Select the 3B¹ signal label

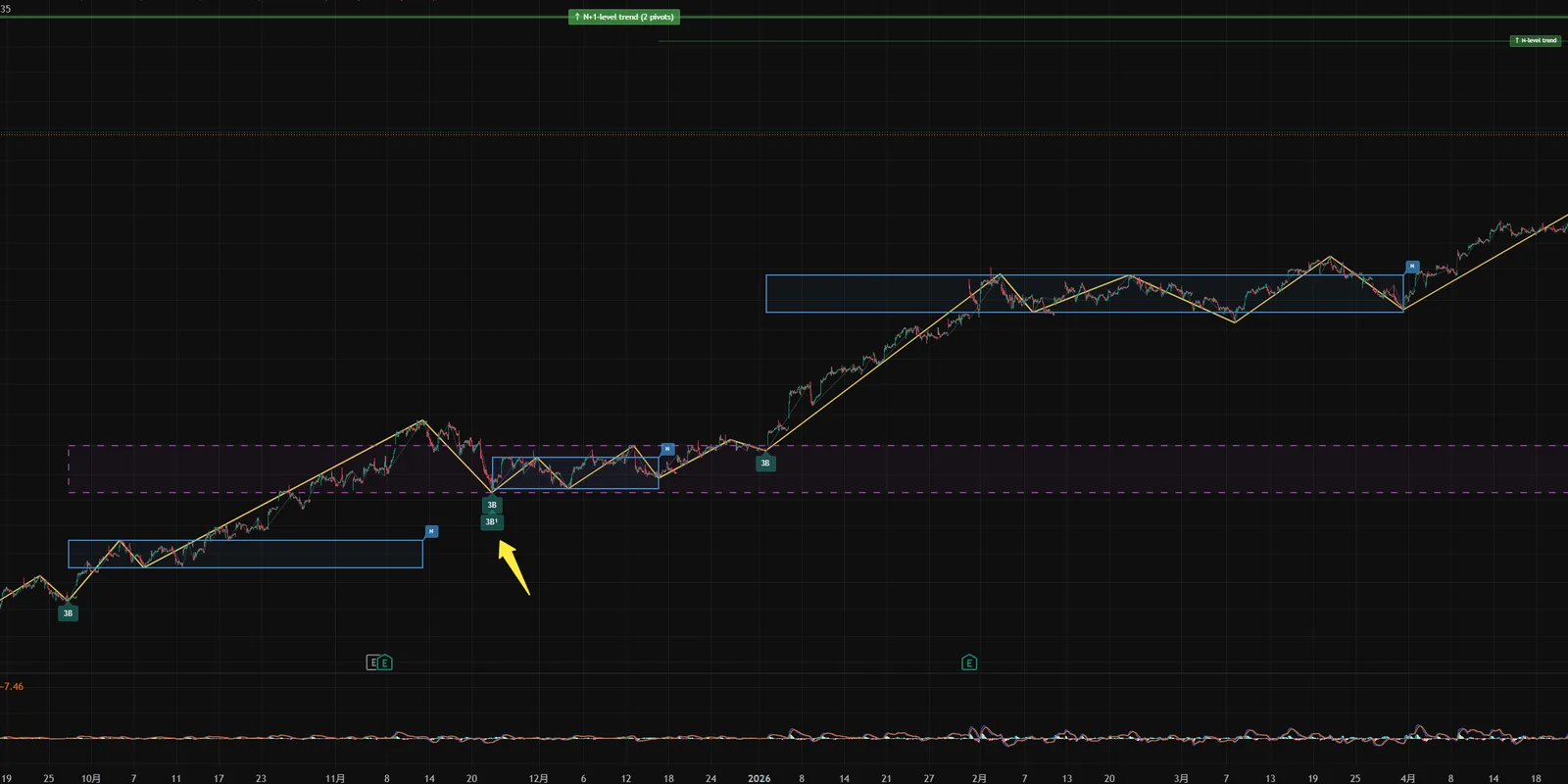coord(492,522)
